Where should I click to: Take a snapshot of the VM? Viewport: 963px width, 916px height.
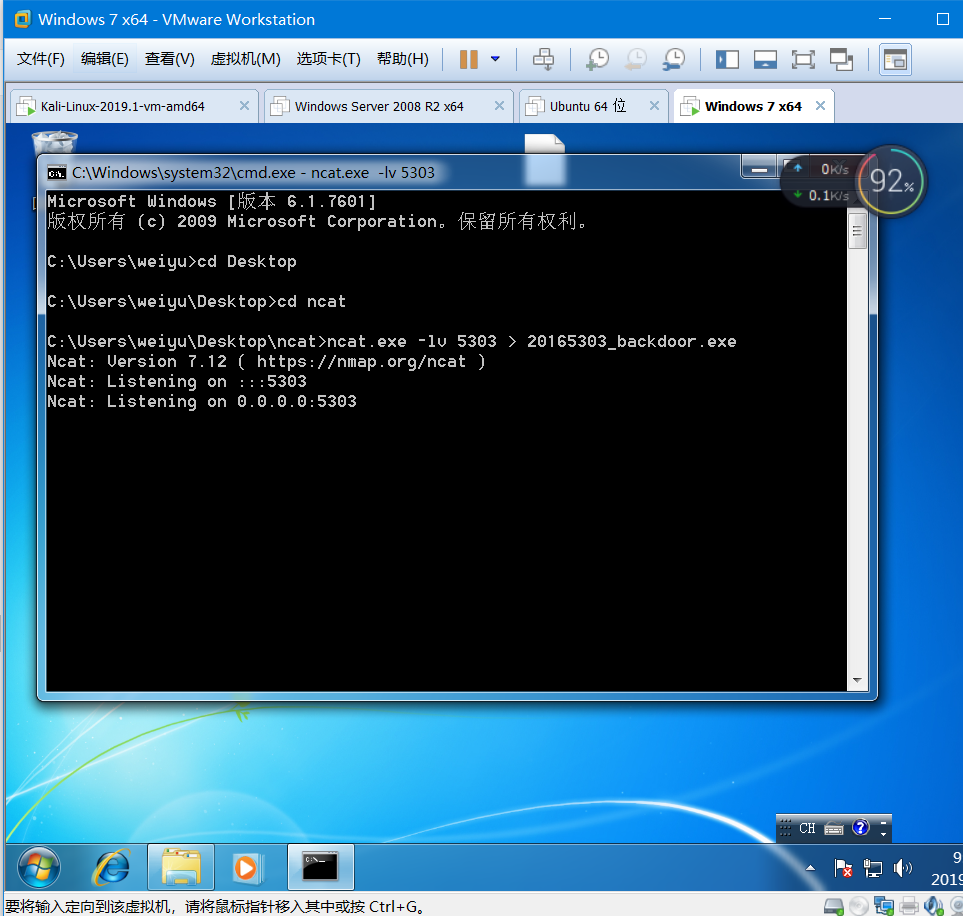coord(598,60)
